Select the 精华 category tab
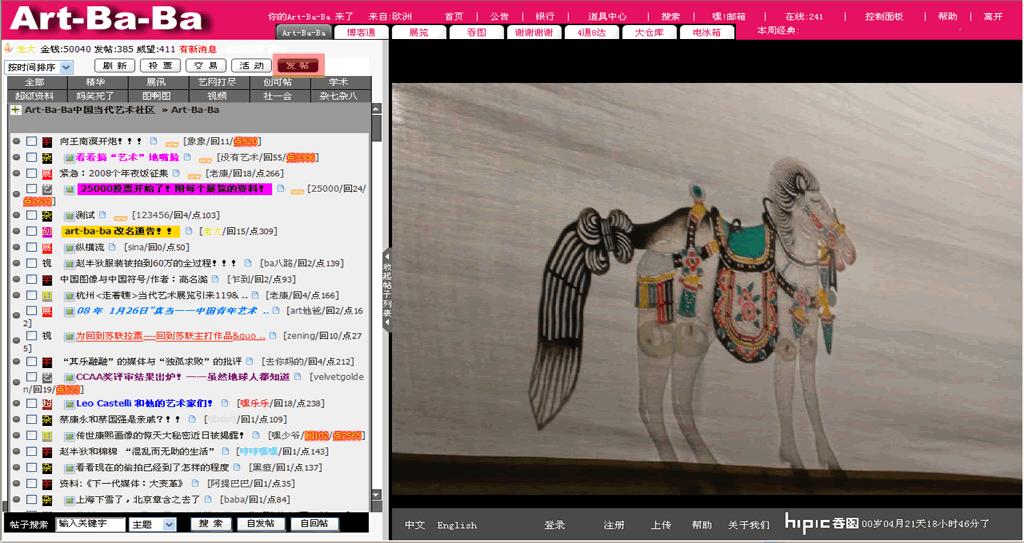The image size is (1024, 543). [x=95, y=82]
